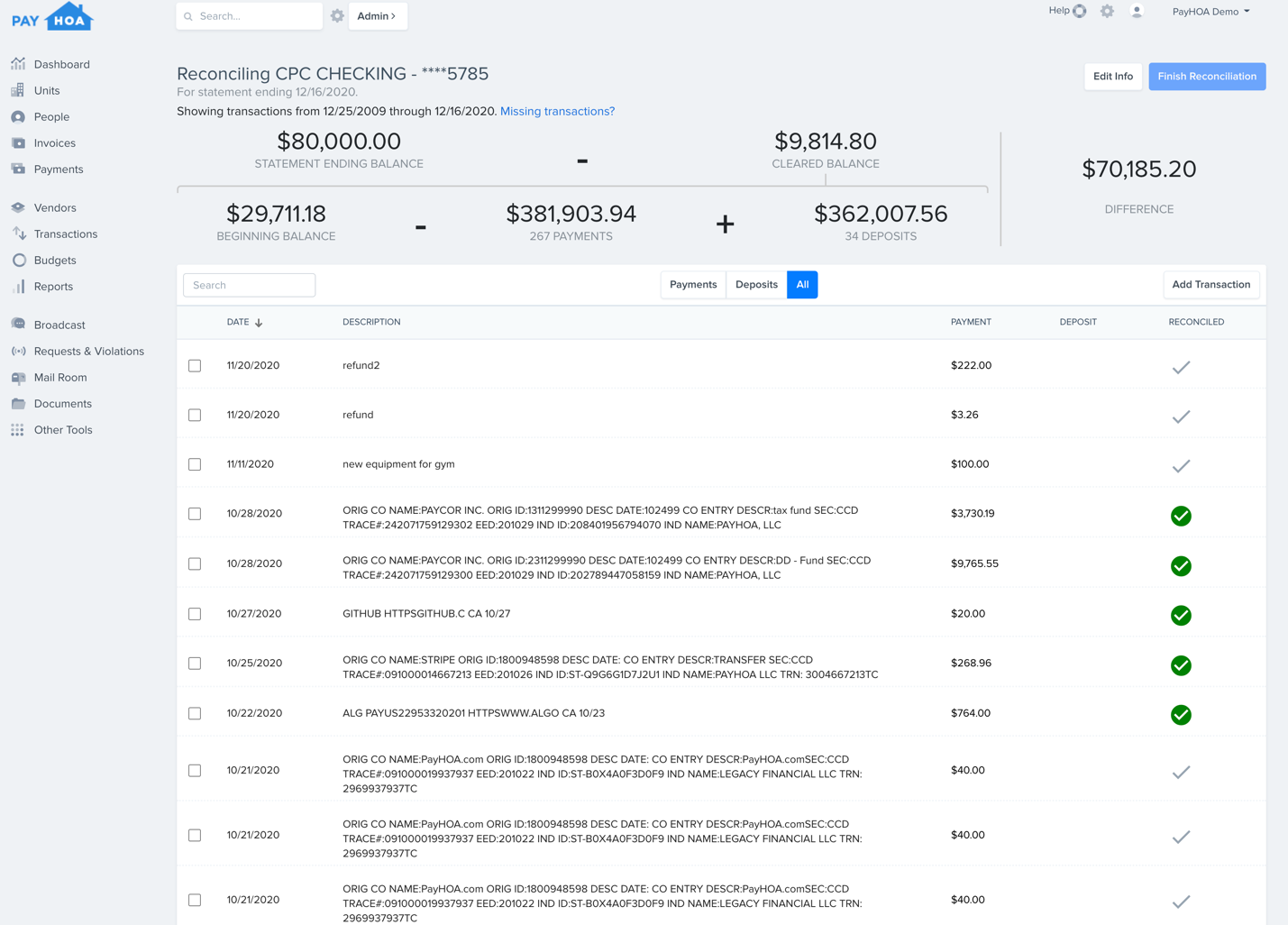Click the Help link in header
This screenshot has height=925, width=1288.
pos(1059,11)
